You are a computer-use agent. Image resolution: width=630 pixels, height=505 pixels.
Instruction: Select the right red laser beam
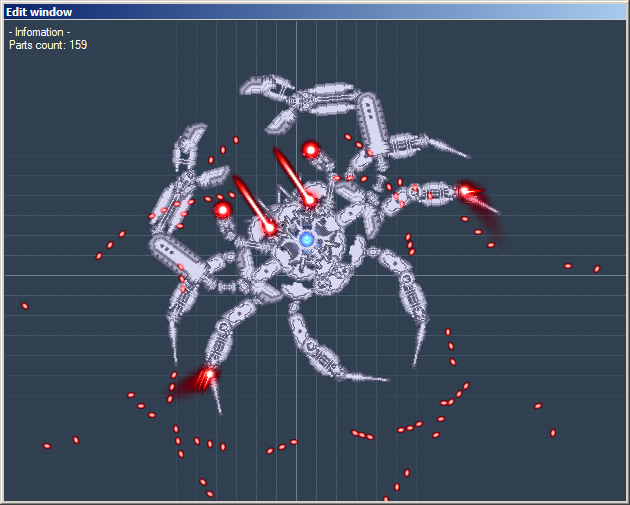294,177
